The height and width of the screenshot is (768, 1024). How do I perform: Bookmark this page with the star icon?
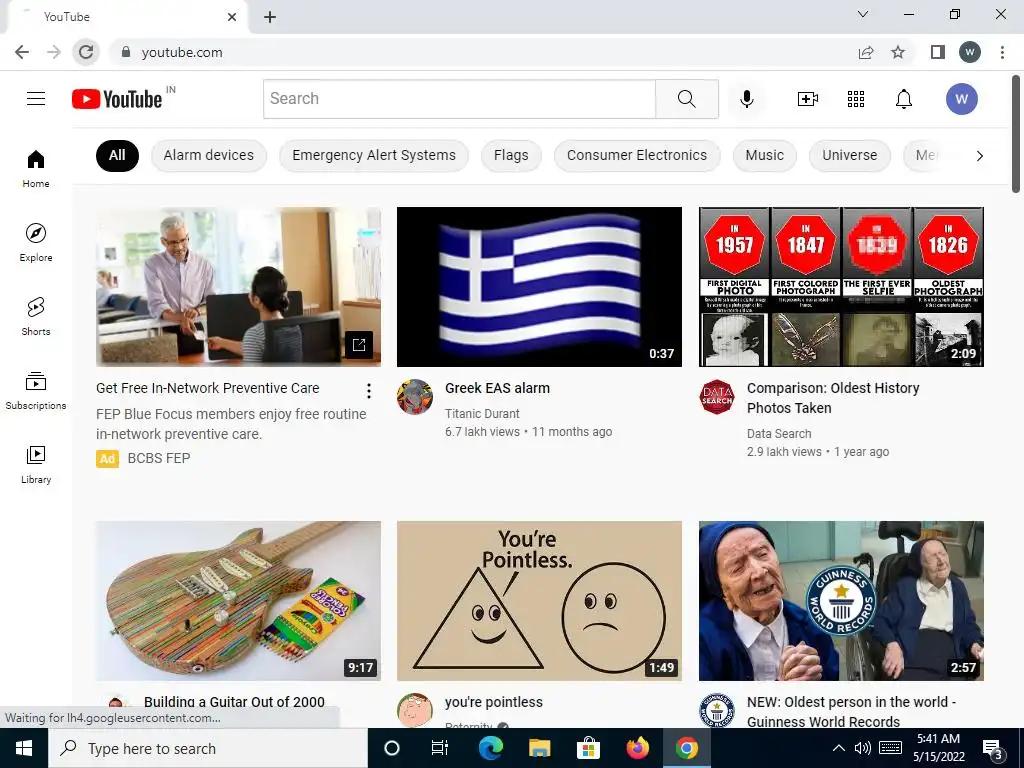tap(898, 52)
